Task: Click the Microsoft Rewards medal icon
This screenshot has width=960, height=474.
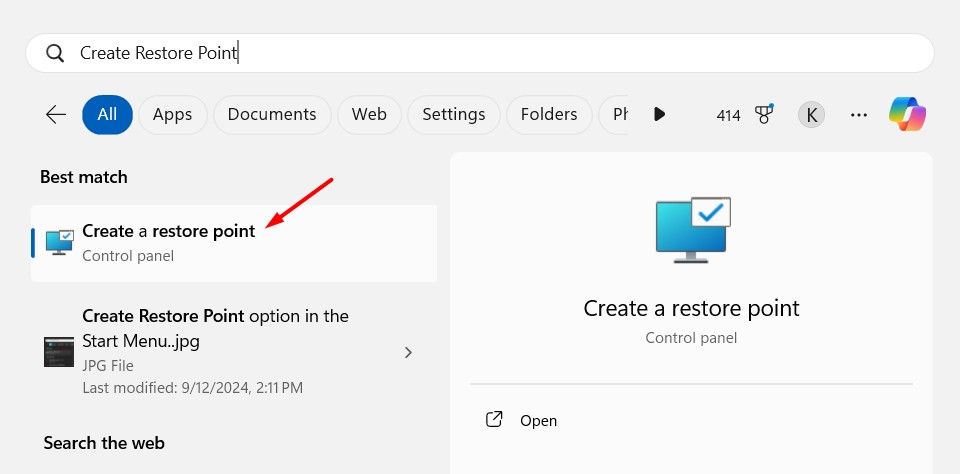Action: (765, 115)
